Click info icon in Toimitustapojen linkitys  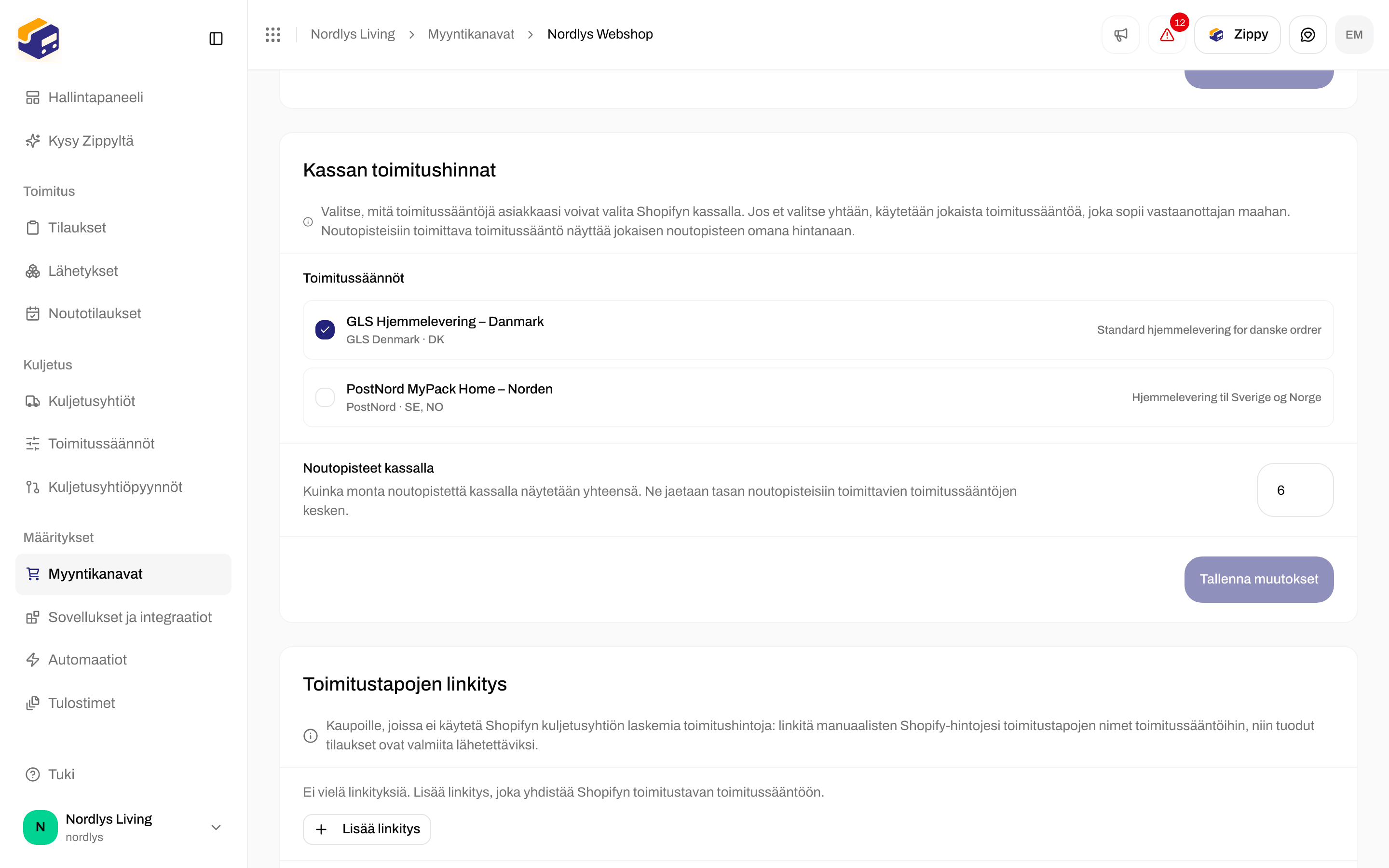click(311, 735)
